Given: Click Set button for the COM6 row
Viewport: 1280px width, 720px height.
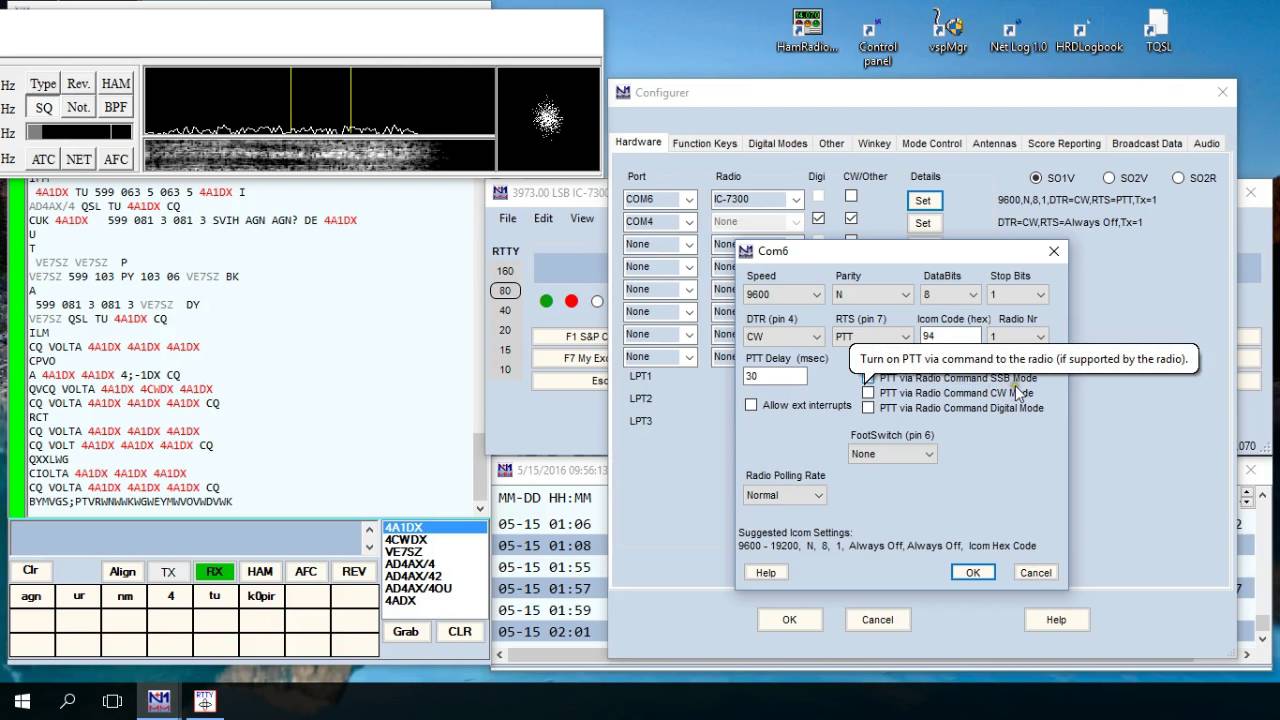Looking at the screenshot, I should pyautogui.click(x=923, y=201).
